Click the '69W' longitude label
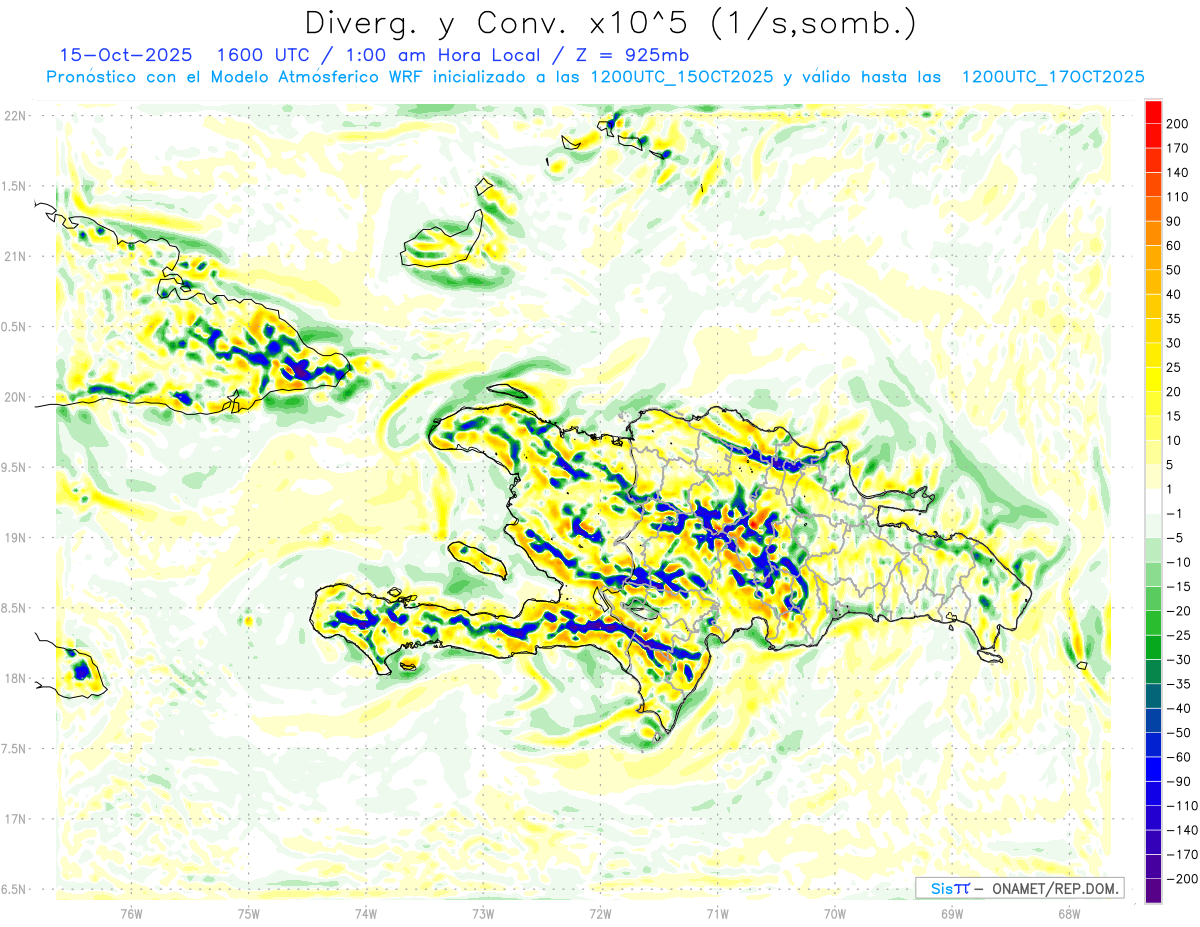This screenshot has width=1200, height=927. (952, 913)
